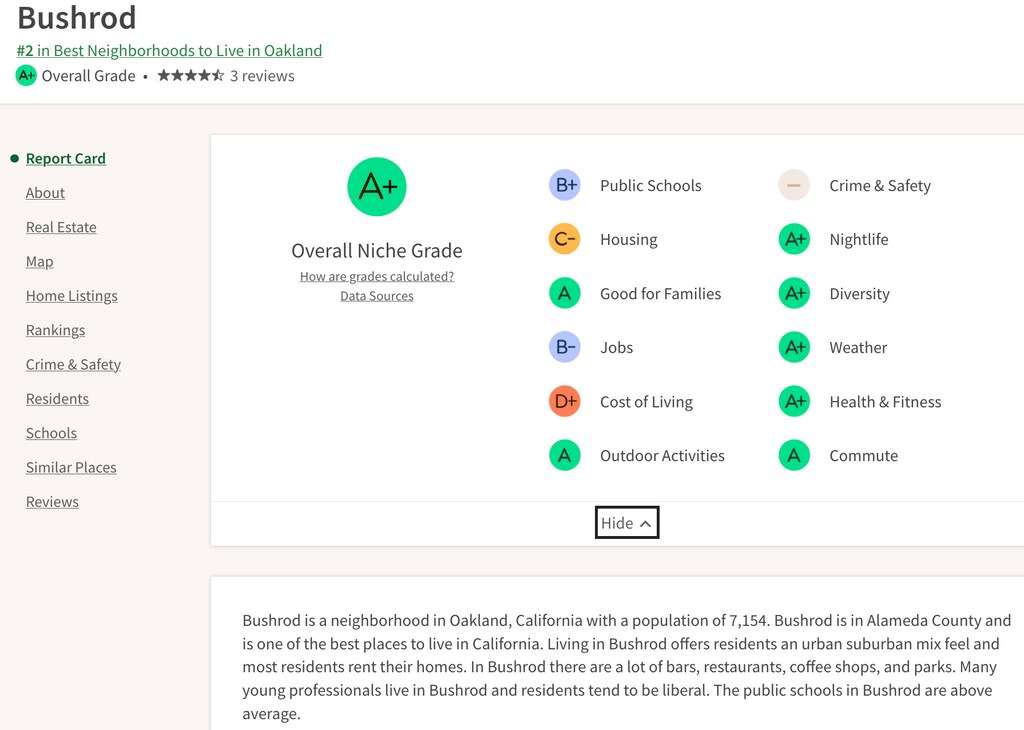Click the Crime & Safety dash grade icon
This screenshot has width=1024, height=730.
tap(794, 185)
